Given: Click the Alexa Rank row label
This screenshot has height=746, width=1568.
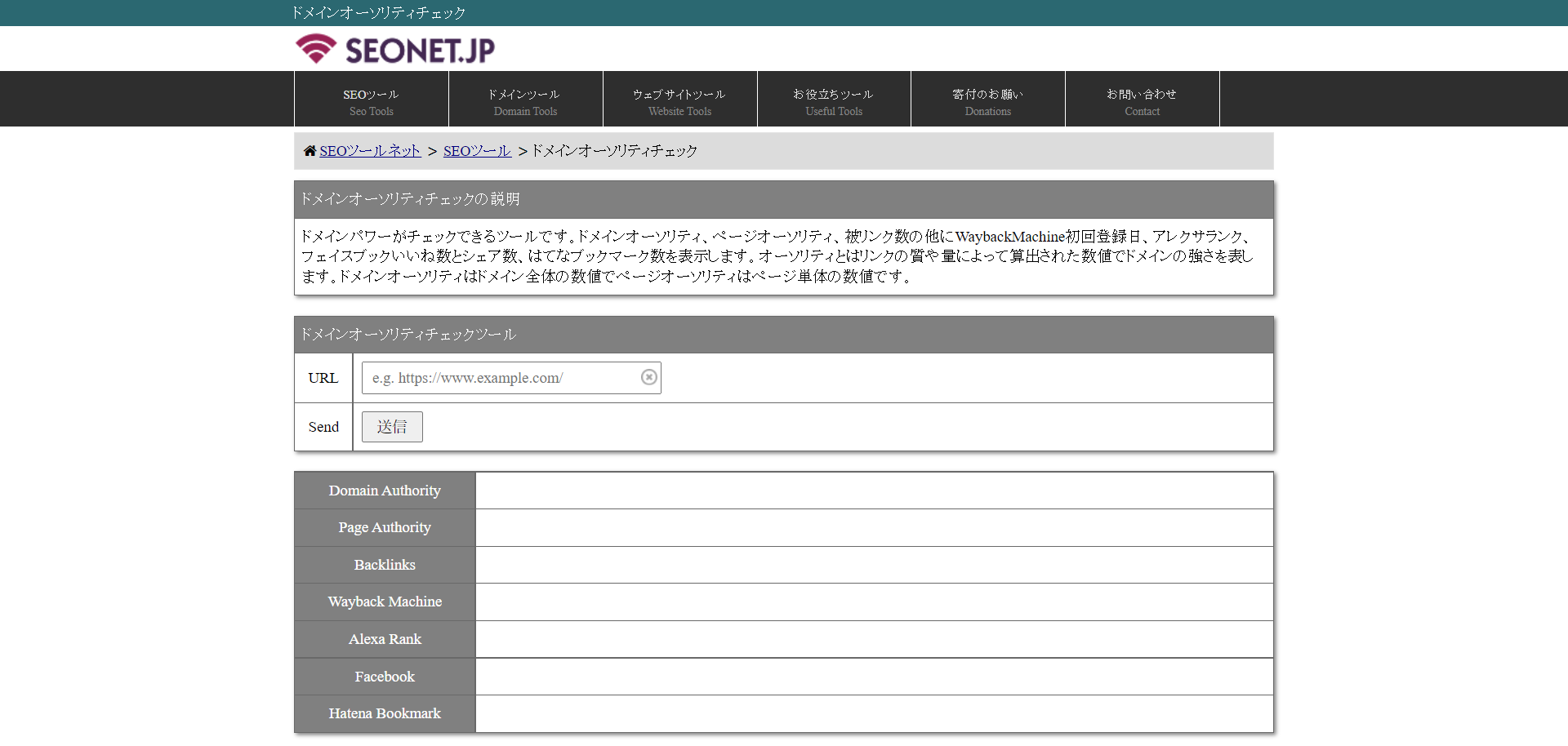Looking at the screenshot, I should (384, 639).
